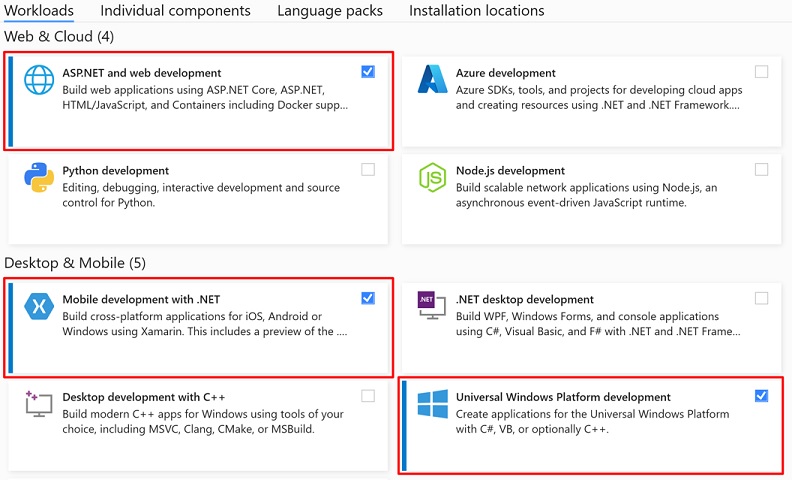The image size is (792, 480).
Task: Click the Desktop development with C++ icon
Action: click(x=39, y=404)
